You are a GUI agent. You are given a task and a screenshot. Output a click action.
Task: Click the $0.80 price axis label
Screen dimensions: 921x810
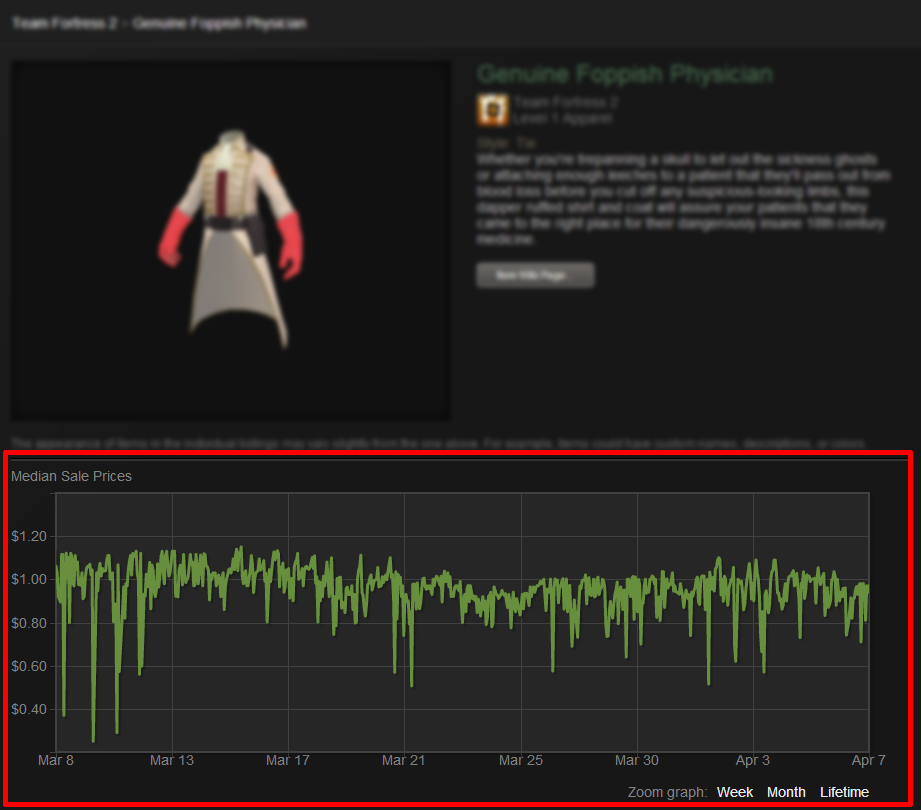click(29, 623)
